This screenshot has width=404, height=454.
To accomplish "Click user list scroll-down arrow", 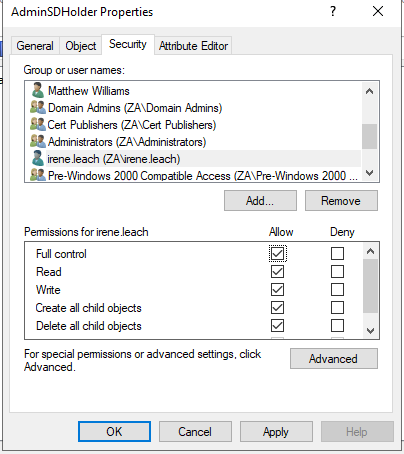I will pos(369,173).
